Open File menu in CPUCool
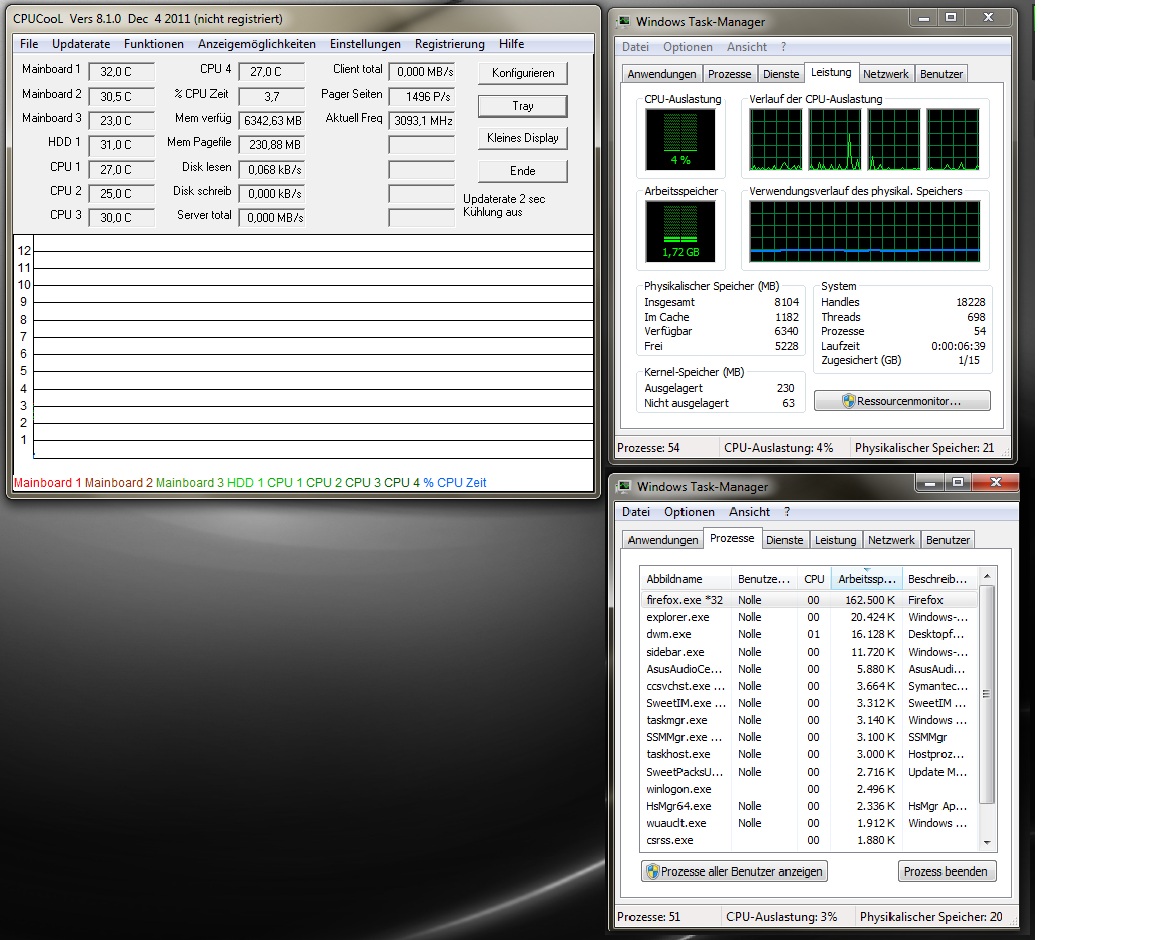Image resolution: width=1152 pixels, height=940 pixels. [29, 44]
